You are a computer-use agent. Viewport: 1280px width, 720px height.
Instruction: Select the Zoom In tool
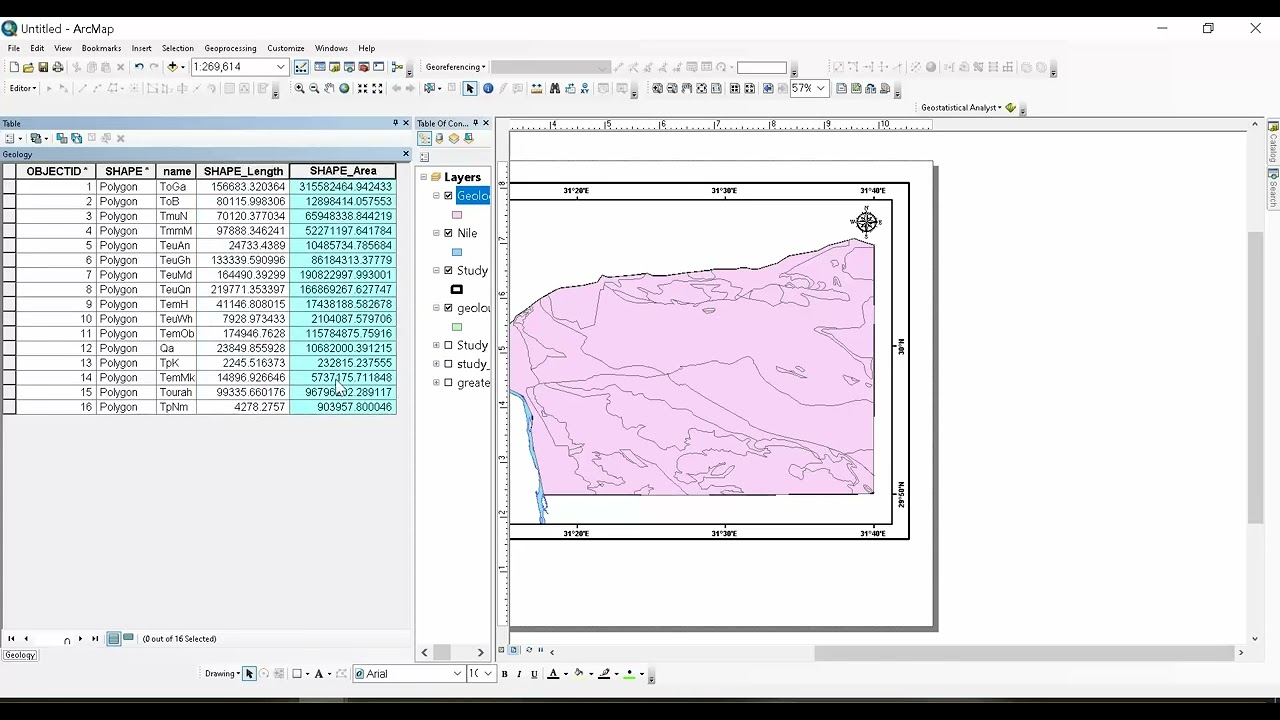[299, 88]
